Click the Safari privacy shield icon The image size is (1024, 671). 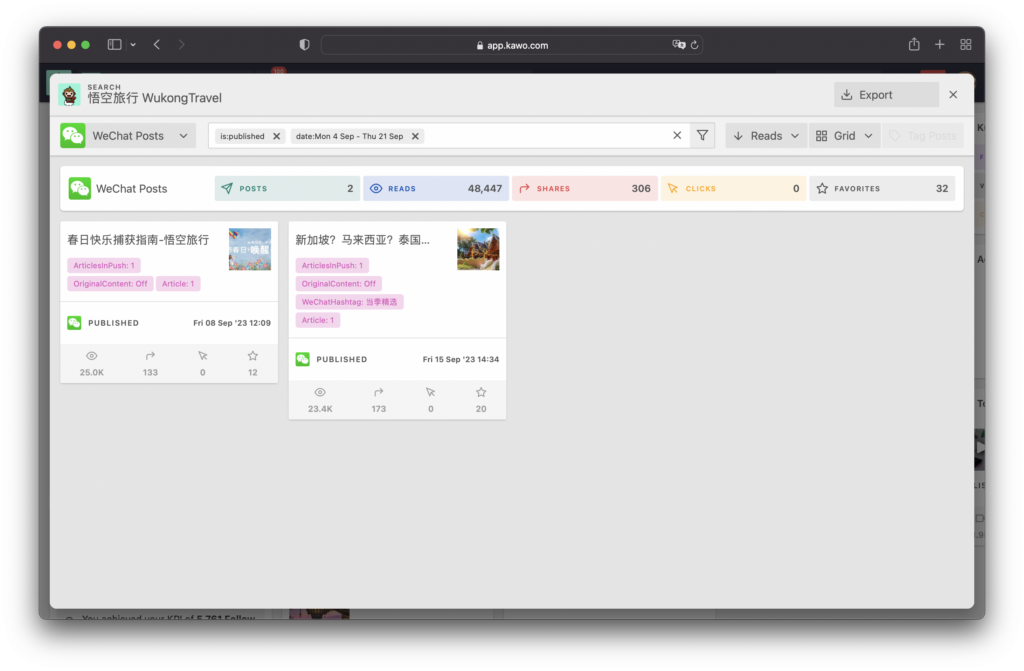304,44
